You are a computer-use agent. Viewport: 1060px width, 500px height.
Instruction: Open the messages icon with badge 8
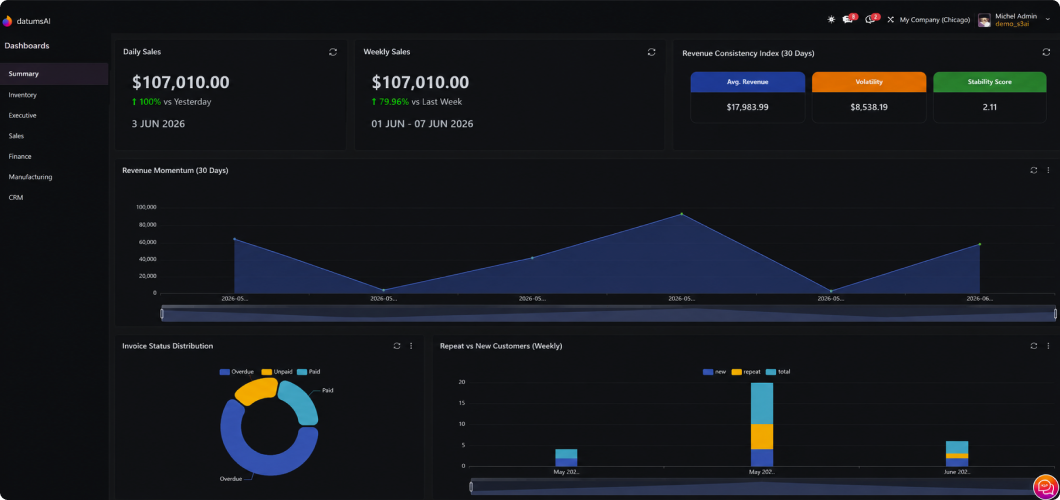(848, 20)
